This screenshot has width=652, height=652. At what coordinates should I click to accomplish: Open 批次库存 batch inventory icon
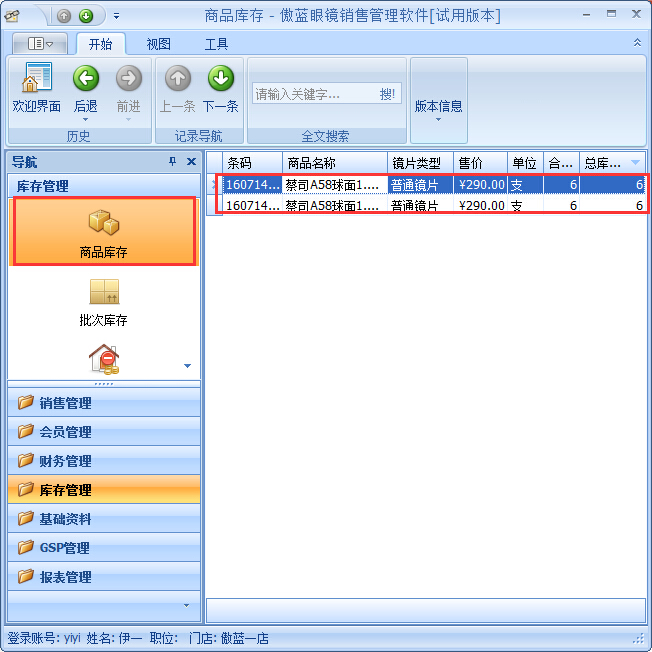(x=104, y=302)
